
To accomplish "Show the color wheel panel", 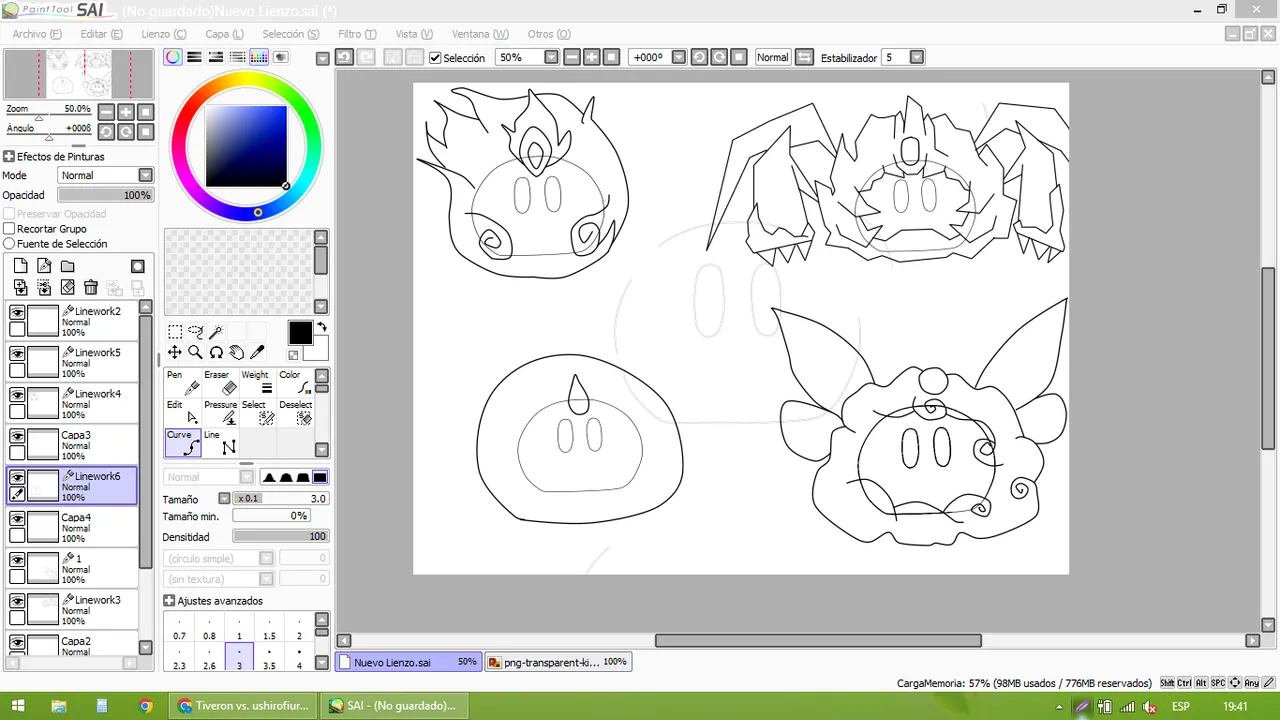I will [x=173, y=57].
